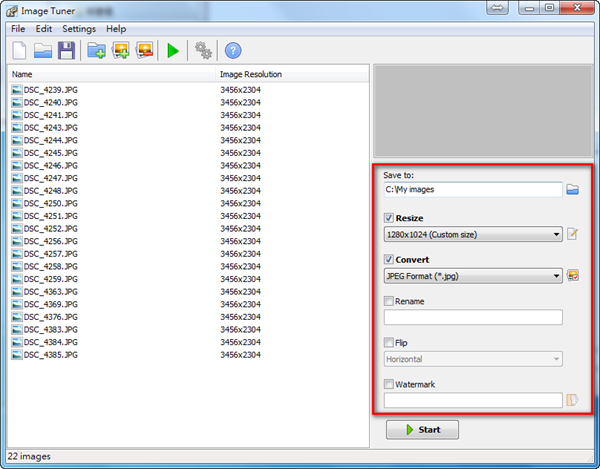Click the Start button
This screenshot has width=600, height=469.
point(422,430)
